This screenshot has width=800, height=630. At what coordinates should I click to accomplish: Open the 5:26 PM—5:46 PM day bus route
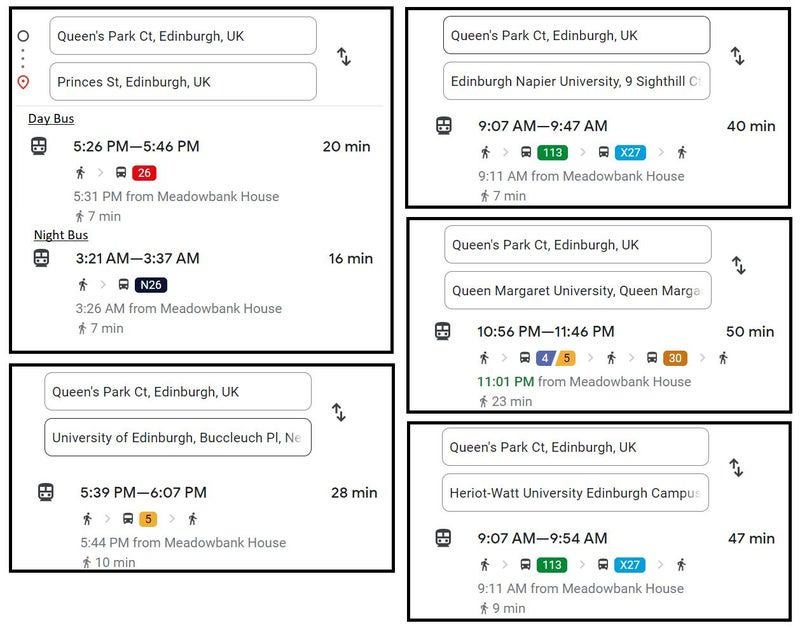coord(136,147)
